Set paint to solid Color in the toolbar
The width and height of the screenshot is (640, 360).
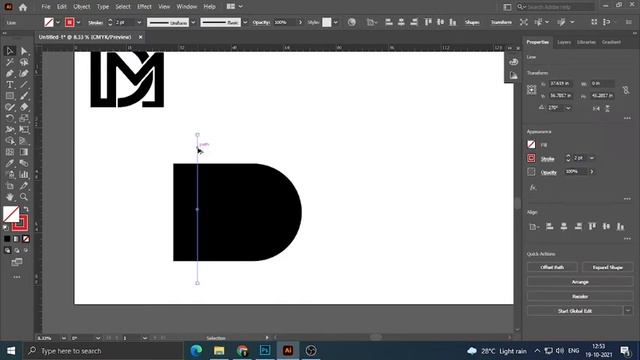coord(7,239)
